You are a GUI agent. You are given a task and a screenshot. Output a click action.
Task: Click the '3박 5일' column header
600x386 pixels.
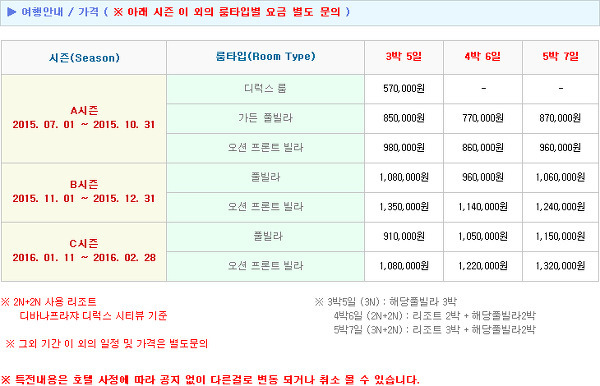404,57
